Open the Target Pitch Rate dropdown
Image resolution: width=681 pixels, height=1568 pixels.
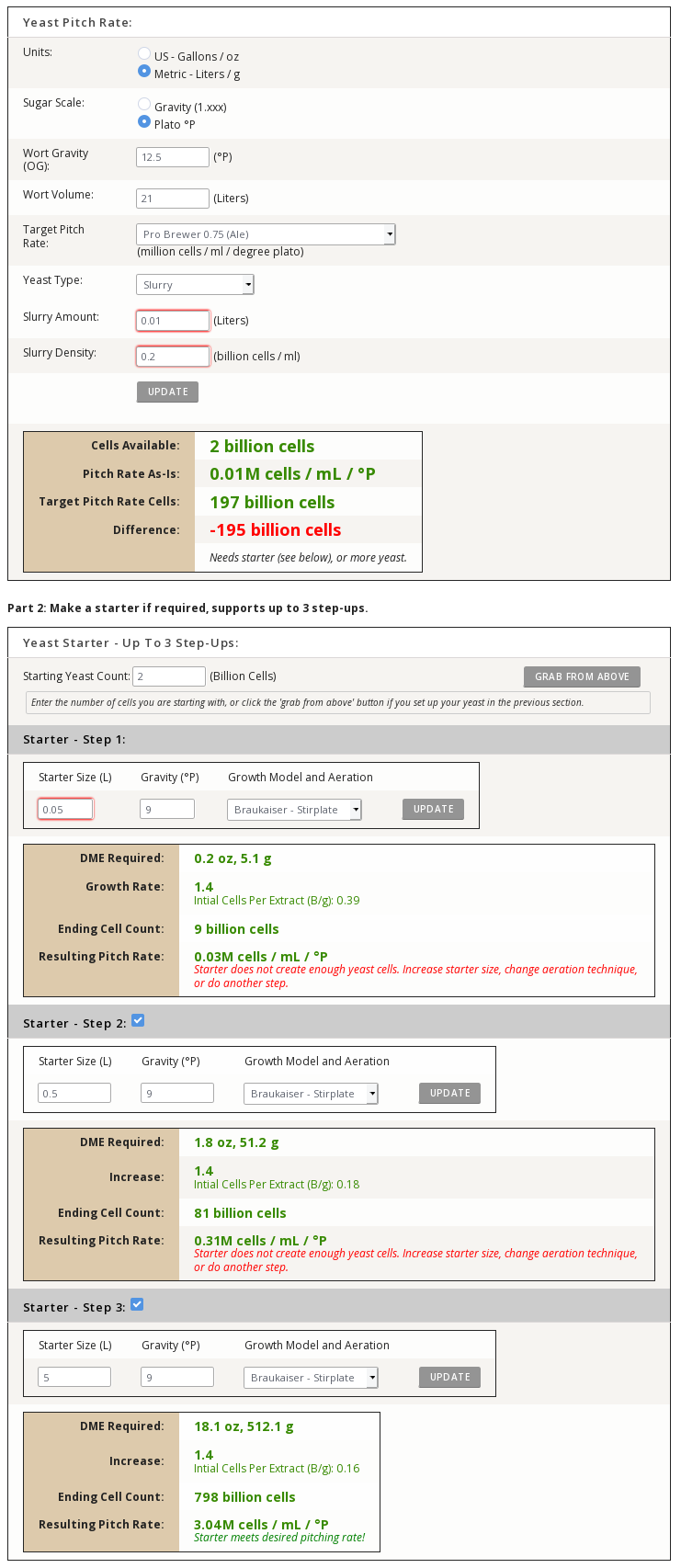click(x=266, y=234)
